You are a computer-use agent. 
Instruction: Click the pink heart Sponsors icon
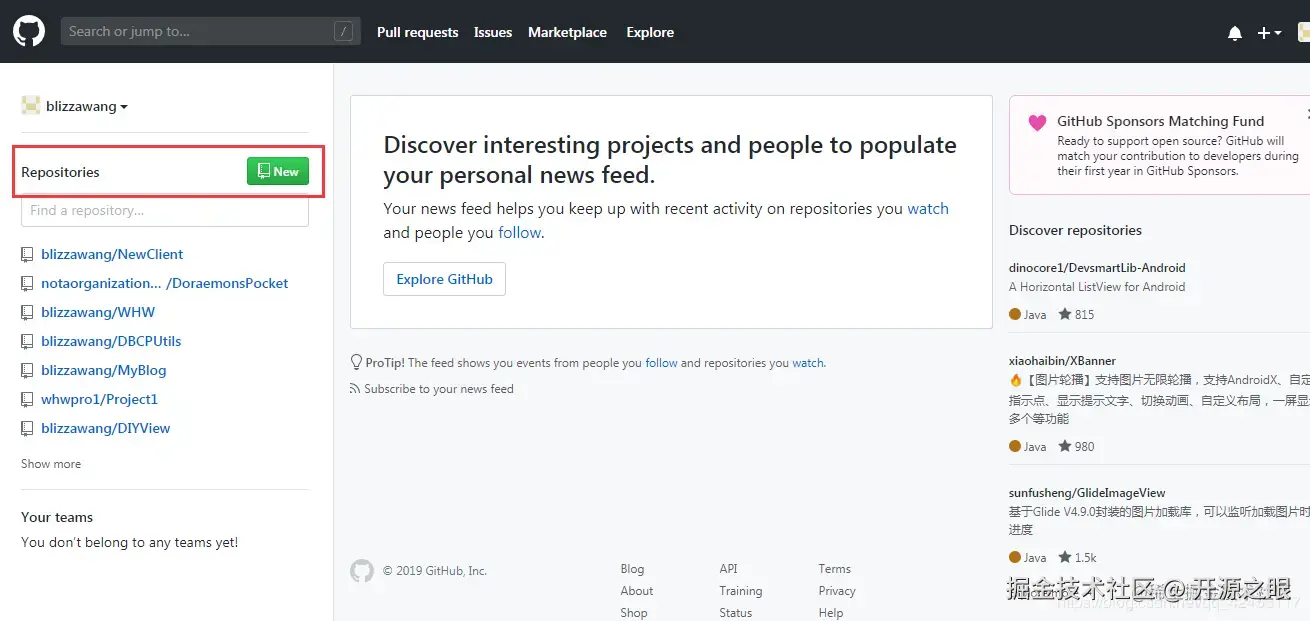coord(1037,123)
